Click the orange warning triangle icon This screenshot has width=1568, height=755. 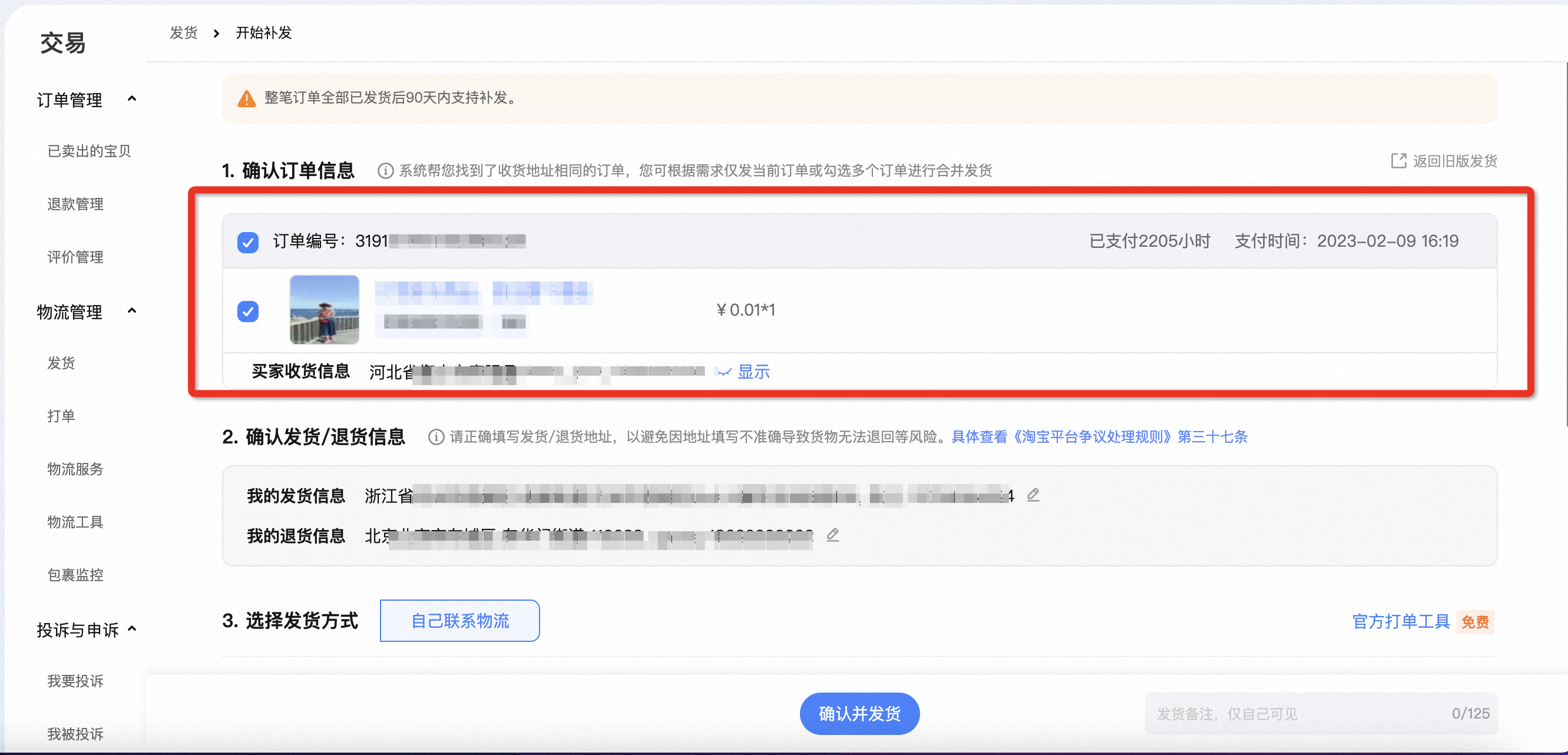click(246, 98)
